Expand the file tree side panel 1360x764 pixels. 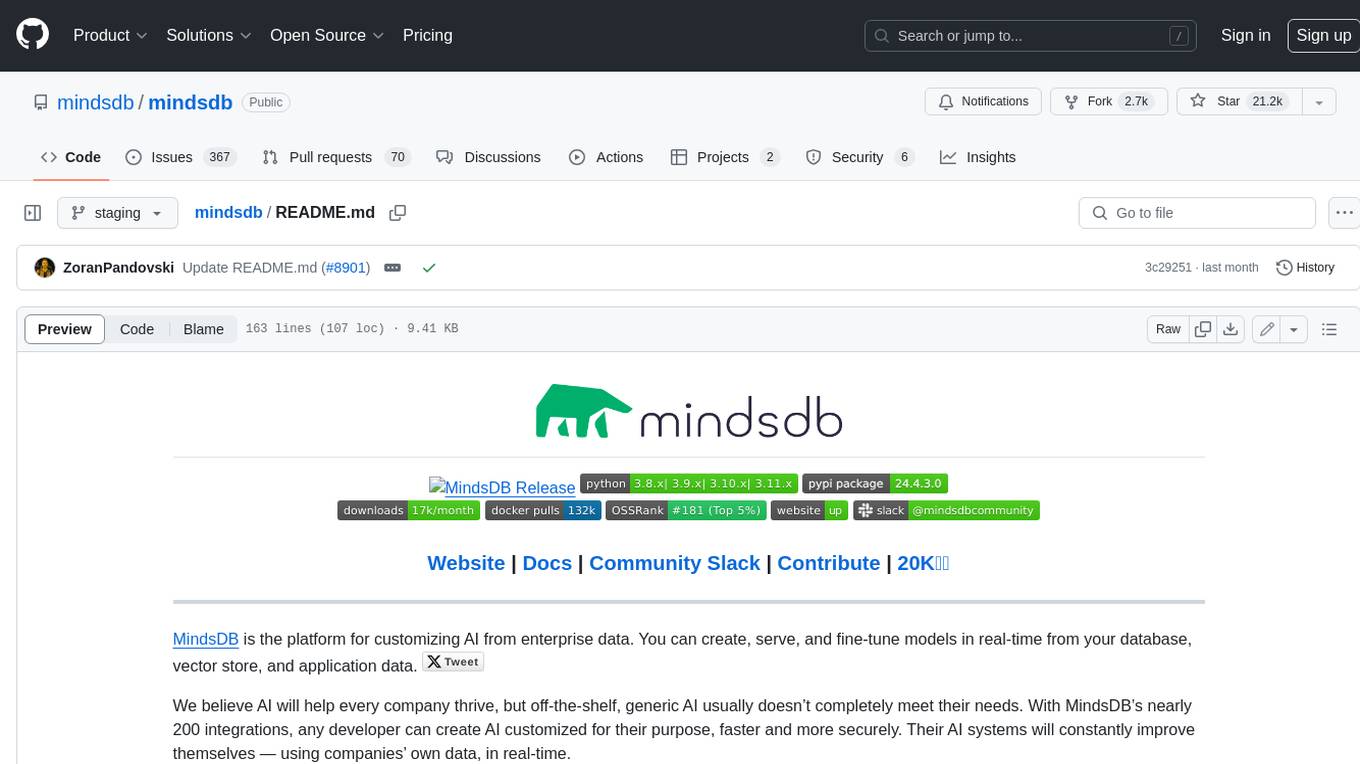click(33, 213)
